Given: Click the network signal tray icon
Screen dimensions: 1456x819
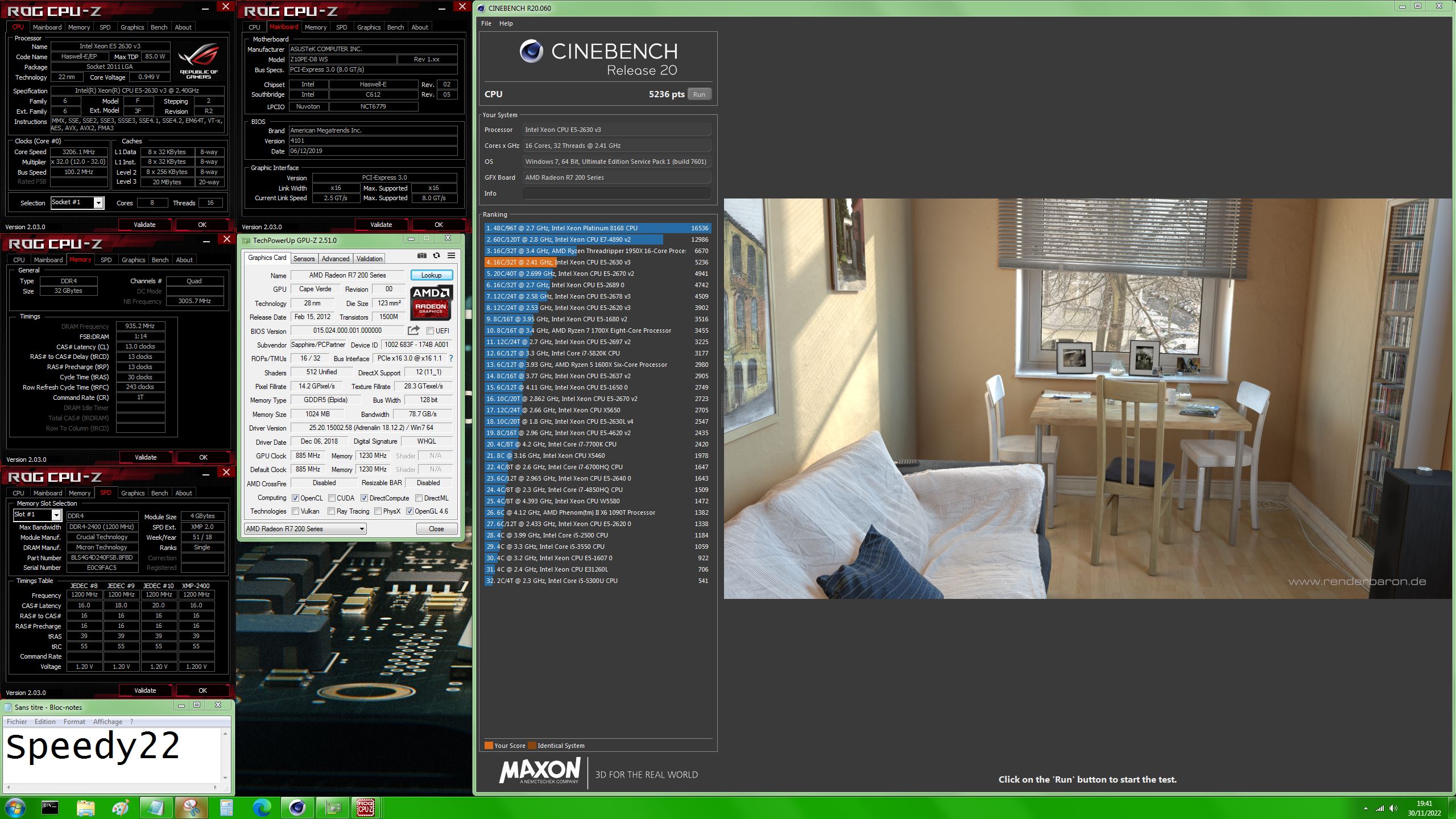Looking at the screenshot, I should tap(1380, 808).
